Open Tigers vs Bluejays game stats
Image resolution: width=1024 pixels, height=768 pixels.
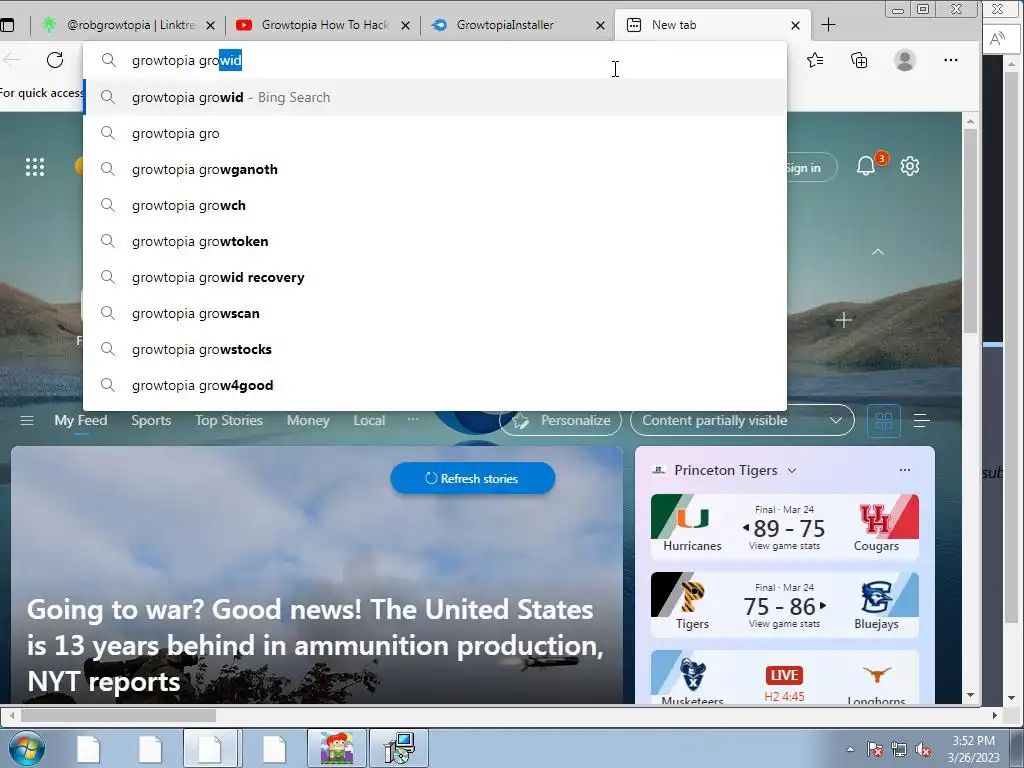point(784,605)
